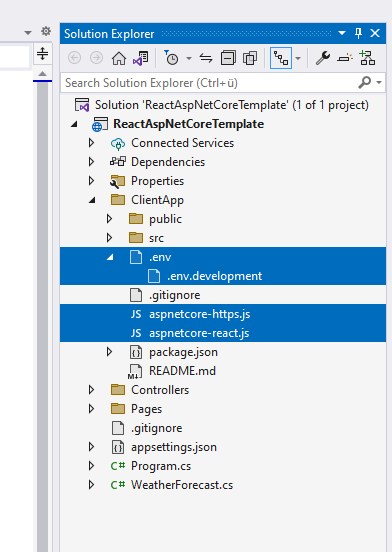The image size is (392, 552).
Task: Open the Solution Explorer window position menu
Action: click(342, 33)
